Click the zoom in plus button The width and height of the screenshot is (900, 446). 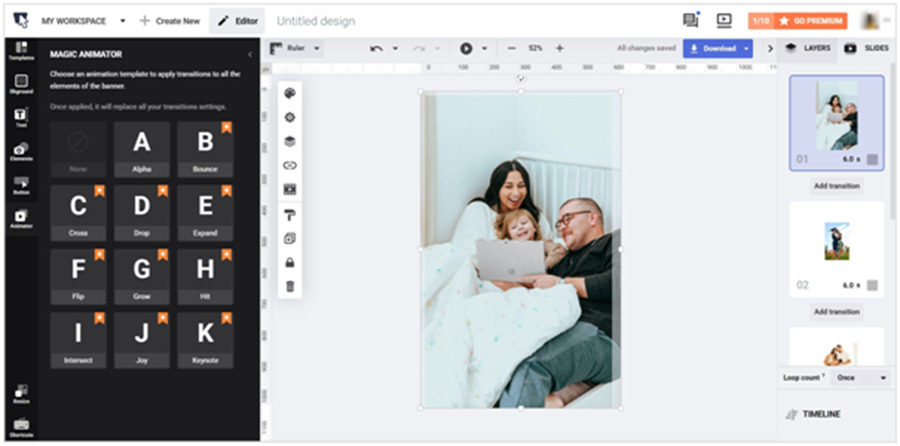coord(559,48)
